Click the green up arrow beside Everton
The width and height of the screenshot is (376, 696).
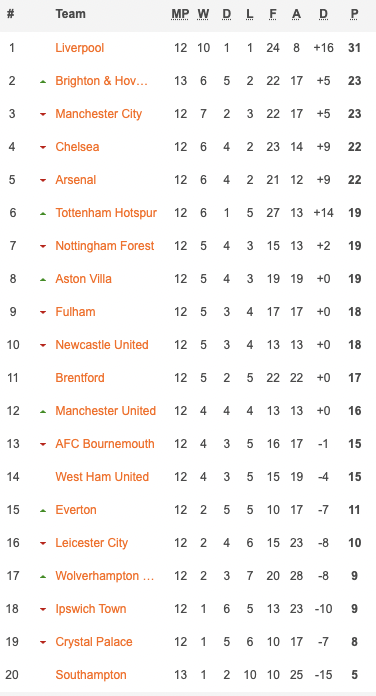pyautogui.click(x=43, y=510)
